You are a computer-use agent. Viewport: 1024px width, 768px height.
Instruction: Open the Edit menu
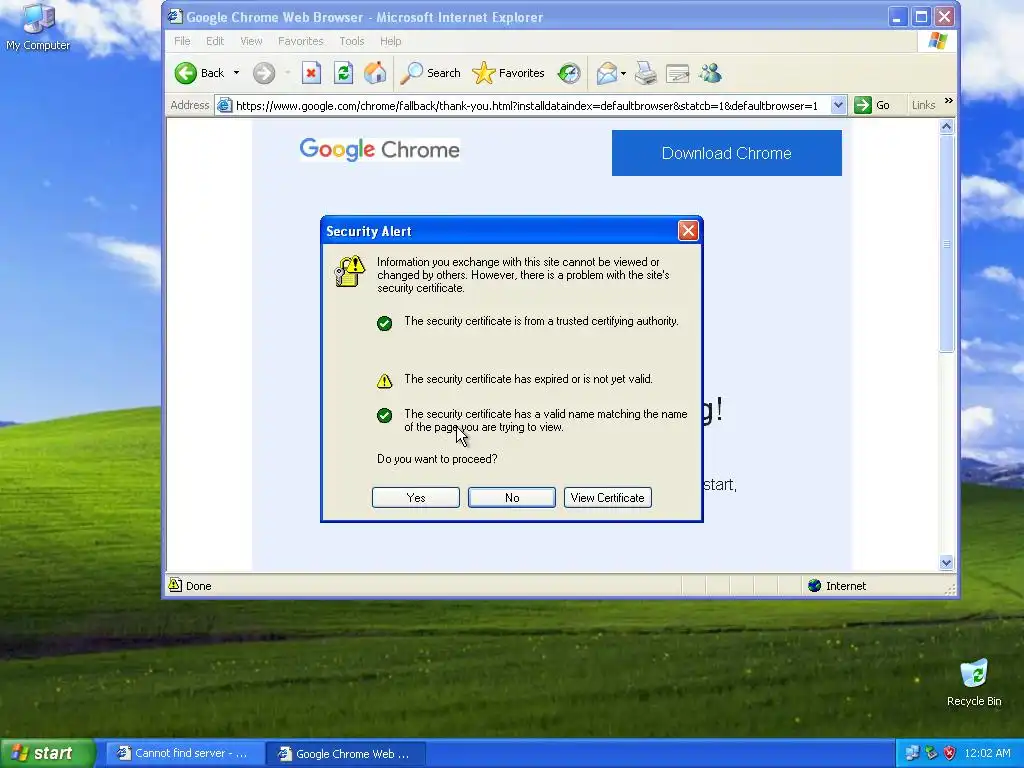tap(215, 41)
